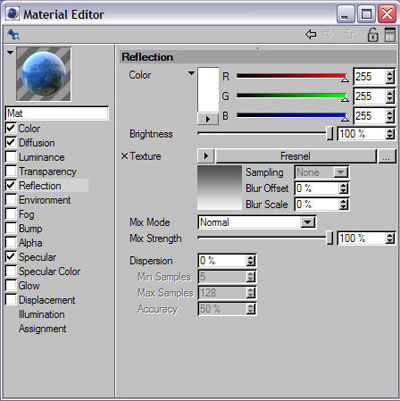This screenshot has height=401, width=400.
Task: Select the Illumination entry in channel list
Action: tap(42, 314)
